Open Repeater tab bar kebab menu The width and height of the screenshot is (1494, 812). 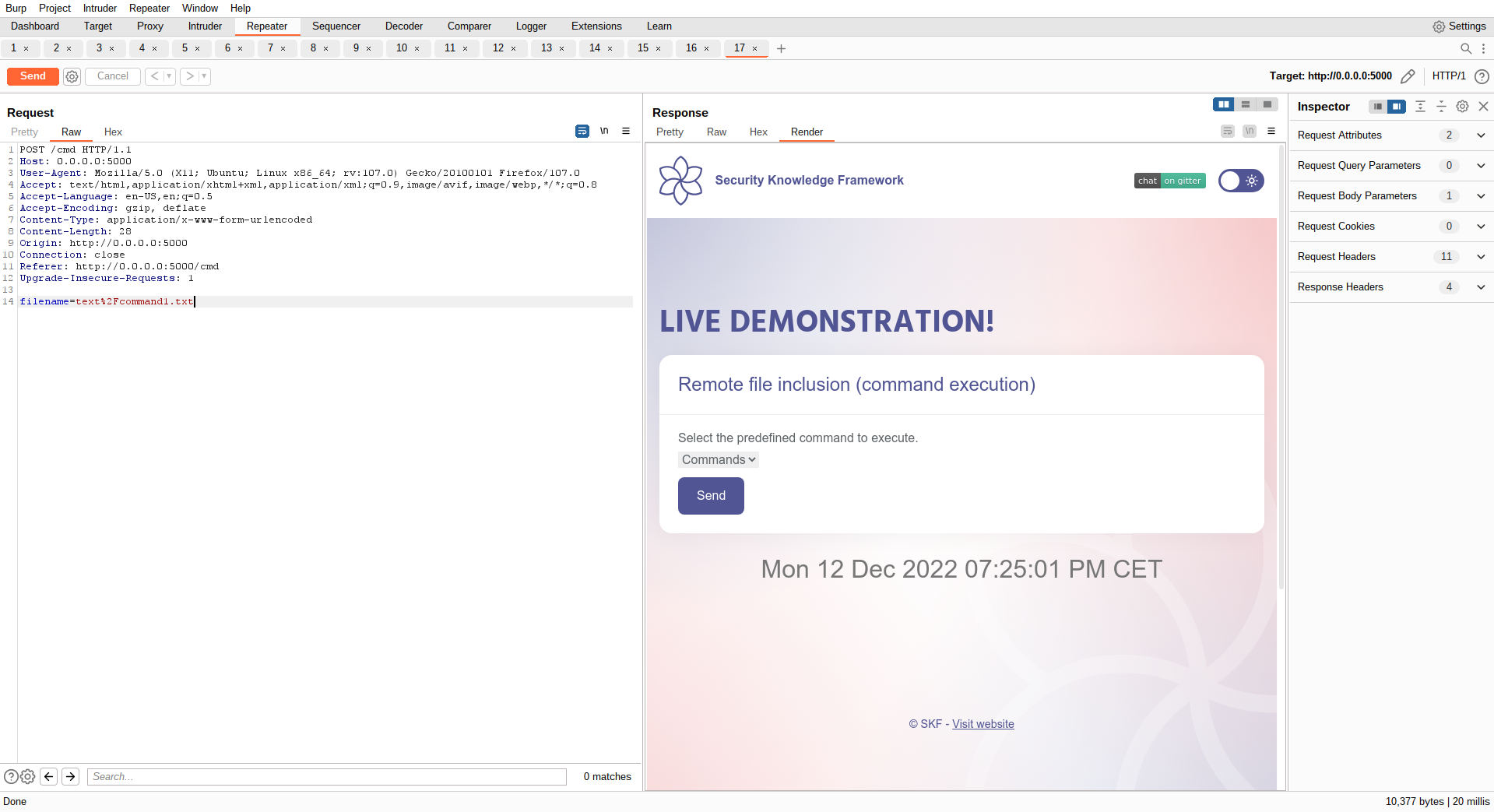point(1483,48)
